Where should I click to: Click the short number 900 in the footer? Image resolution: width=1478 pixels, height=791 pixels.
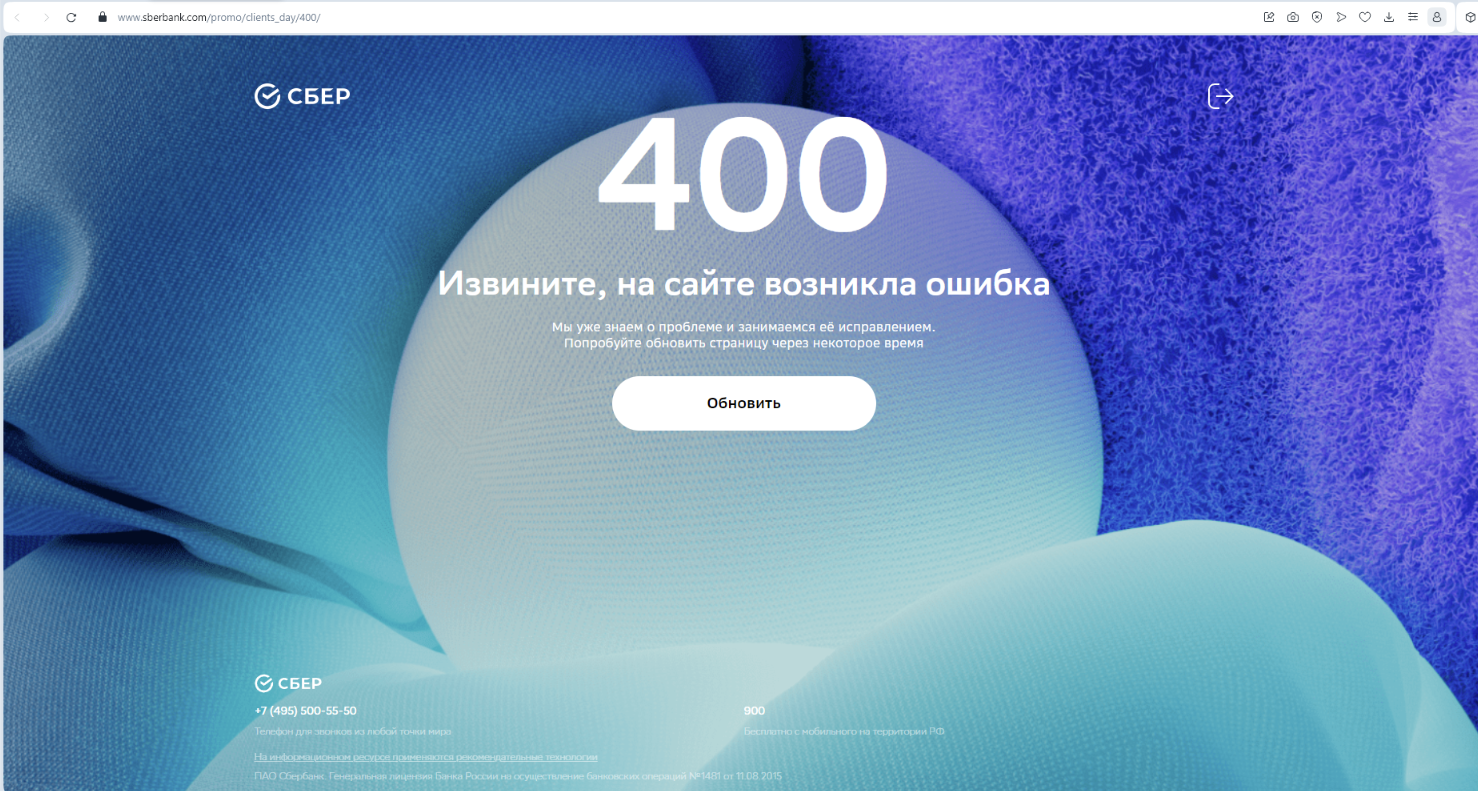(x=754, y=711)
